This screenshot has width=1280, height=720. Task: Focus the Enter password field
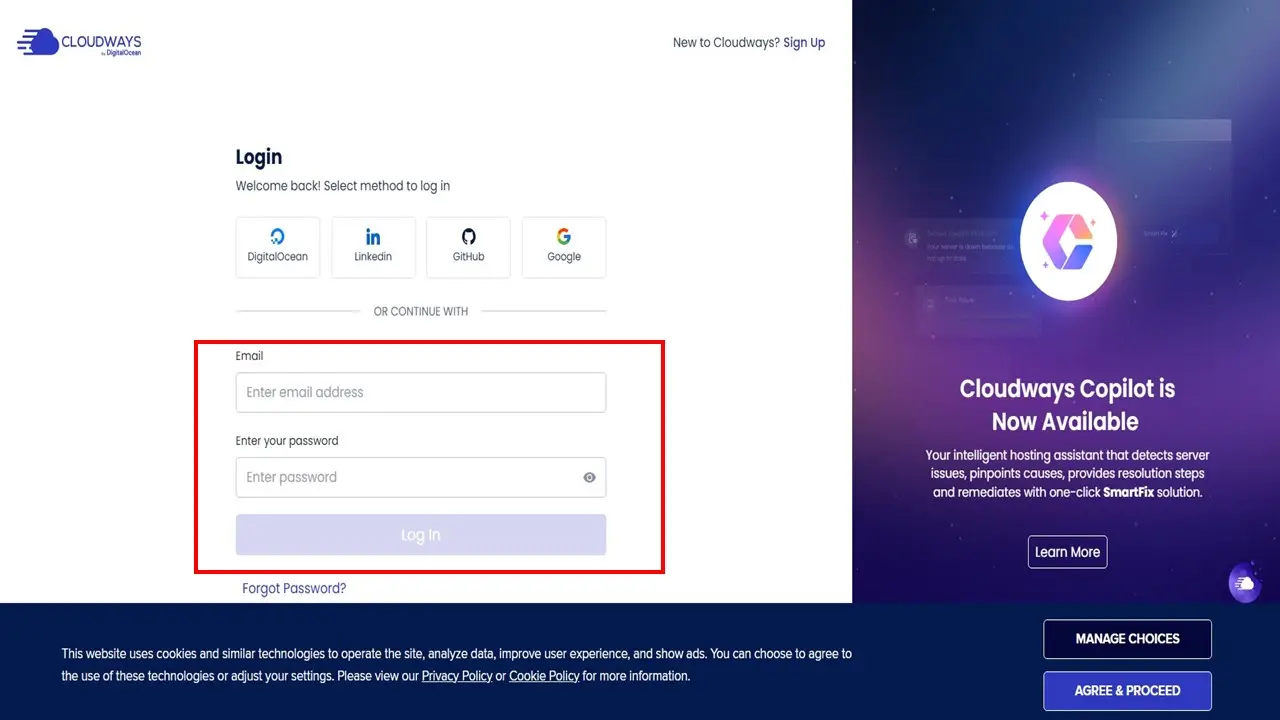421,477
